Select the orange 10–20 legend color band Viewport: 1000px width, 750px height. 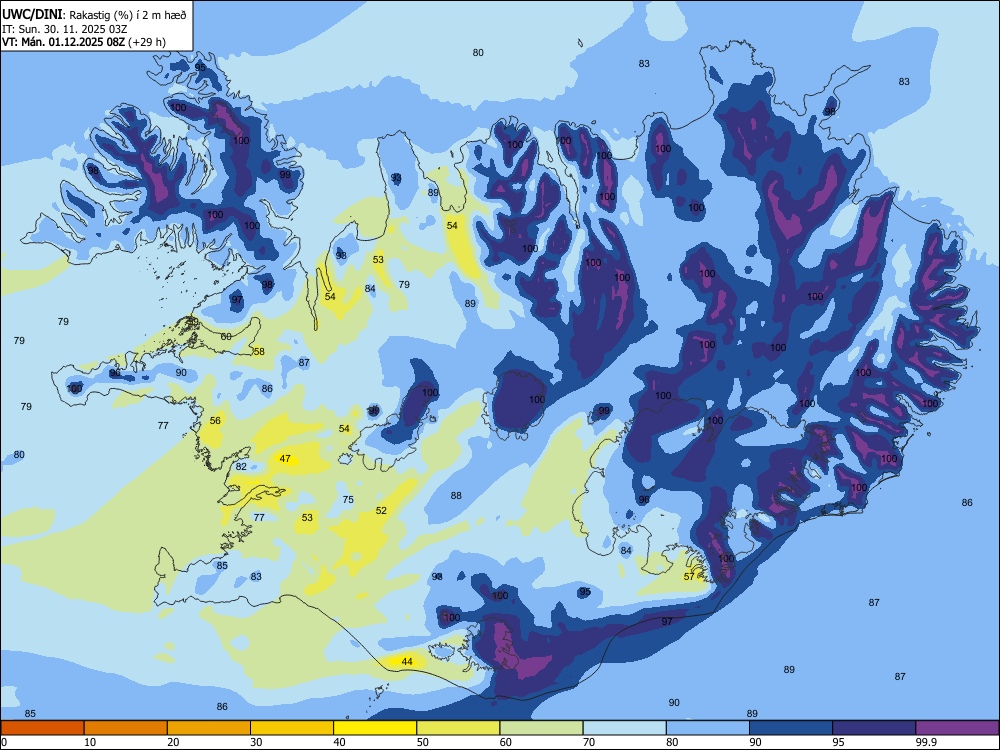point(126,728)
